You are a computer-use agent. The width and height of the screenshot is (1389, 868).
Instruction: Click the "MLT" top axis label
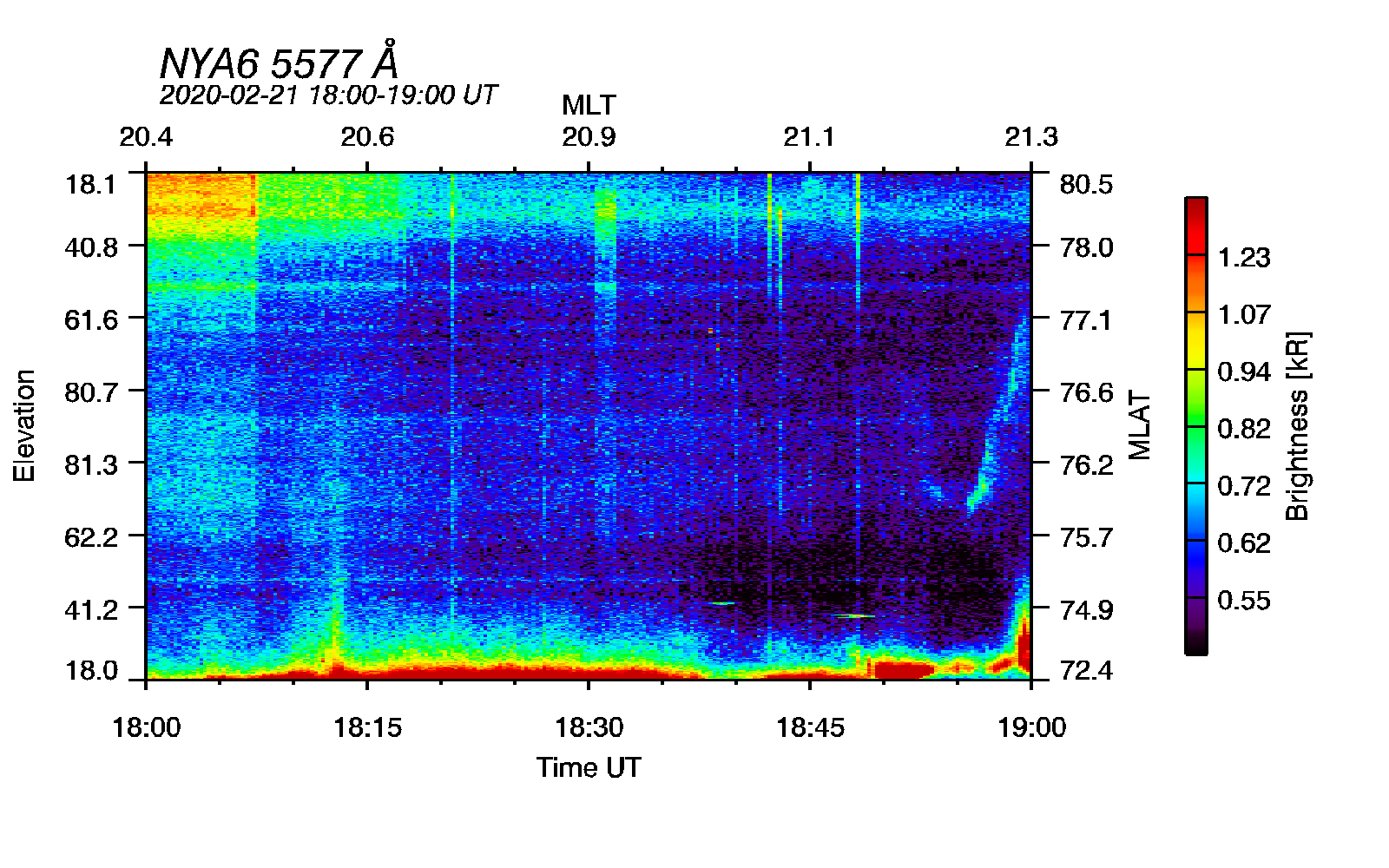pos(589,105)
